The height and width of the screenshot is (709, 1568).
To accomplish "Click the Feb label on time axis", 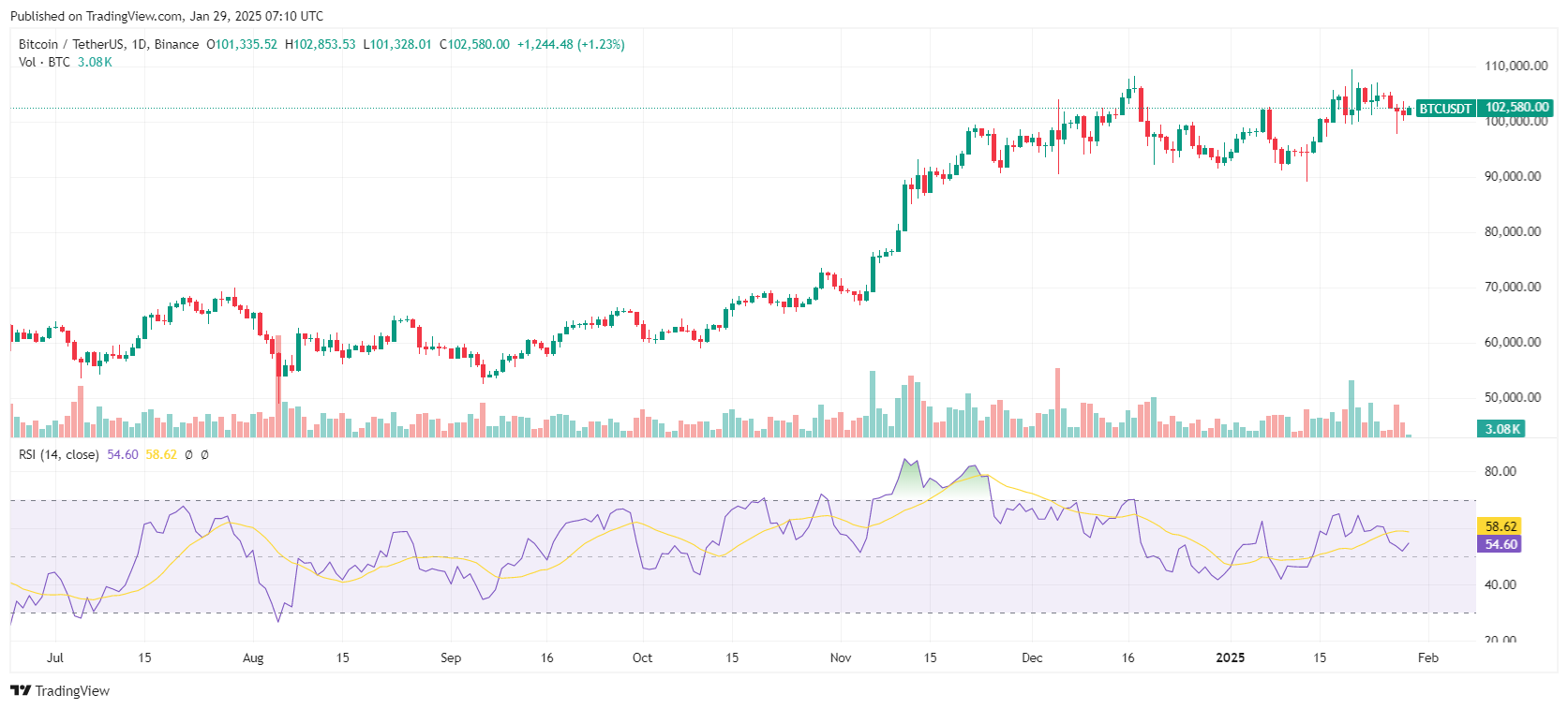I will pyautogui.click(x=1427, y=657).
